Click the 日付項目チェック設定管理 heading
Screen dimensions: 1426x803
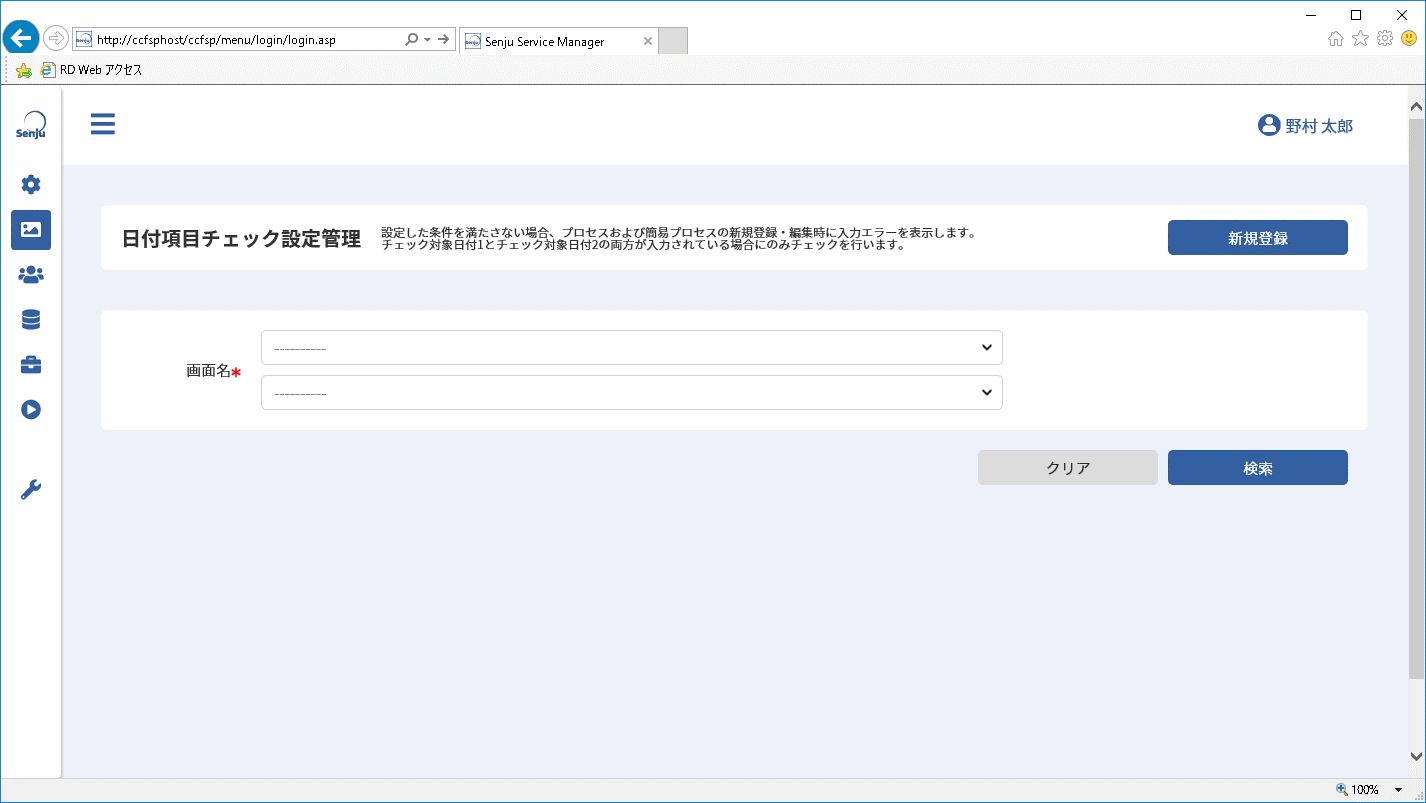coord(241,239)
